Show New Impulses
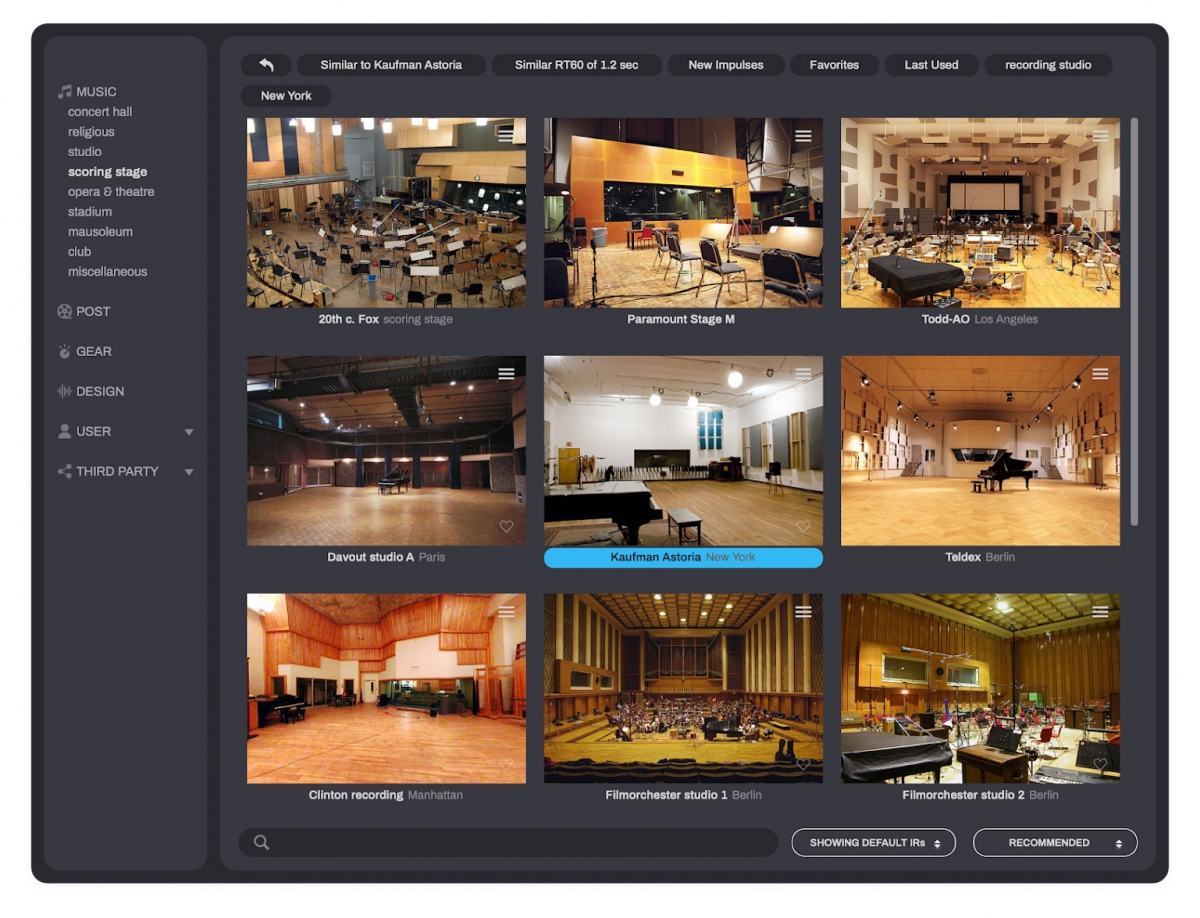1200x918 pixels. point(726,65)
